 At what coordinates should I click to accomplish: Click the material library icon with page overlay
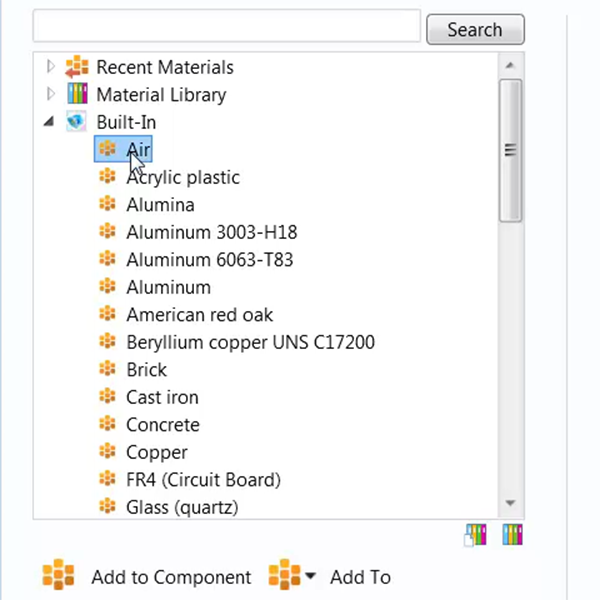475,537
